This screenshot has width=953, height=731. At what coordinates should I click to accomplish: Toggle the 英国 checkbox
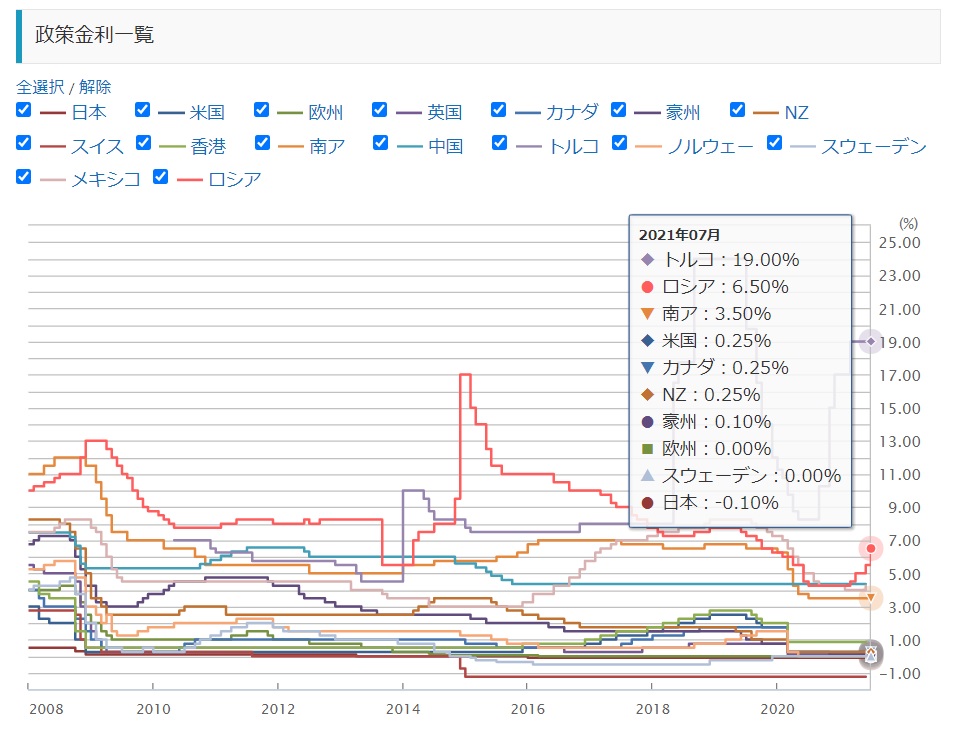[x=379, y=110]
